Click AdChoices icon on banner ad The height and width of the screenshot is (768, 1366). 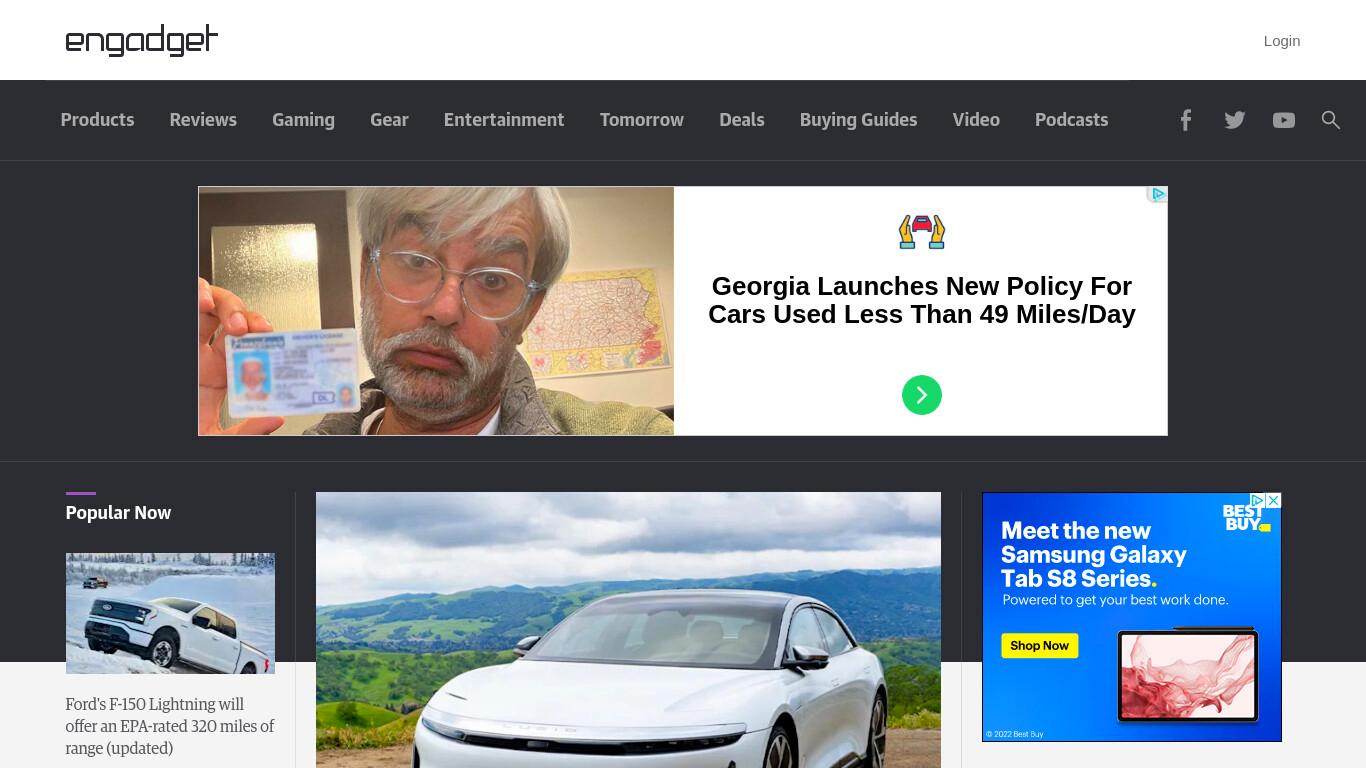pyautogui.click(x=1158, y=194)
